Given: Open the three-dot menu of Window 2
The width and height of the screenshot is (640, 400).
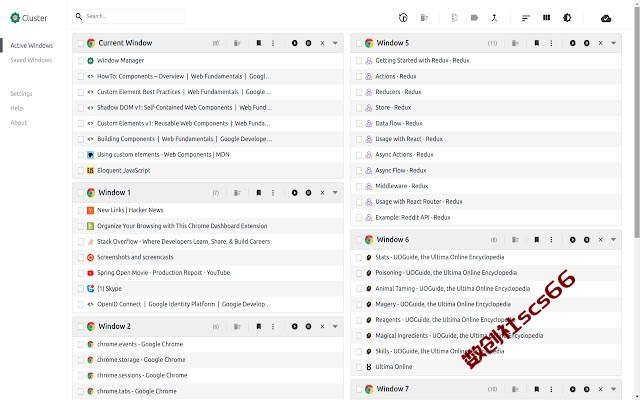Looking at the screenshot, I should click(273, 327).
